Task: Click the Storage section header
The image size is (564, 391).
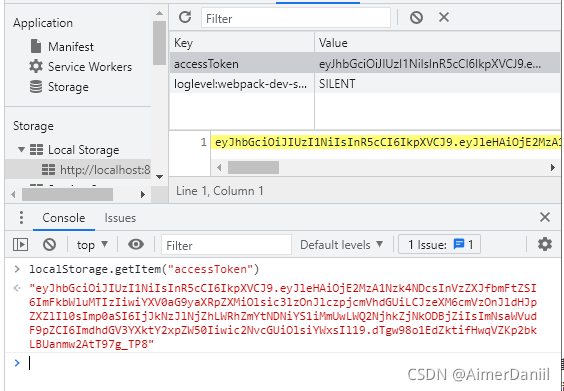Action: pos(33,126)
